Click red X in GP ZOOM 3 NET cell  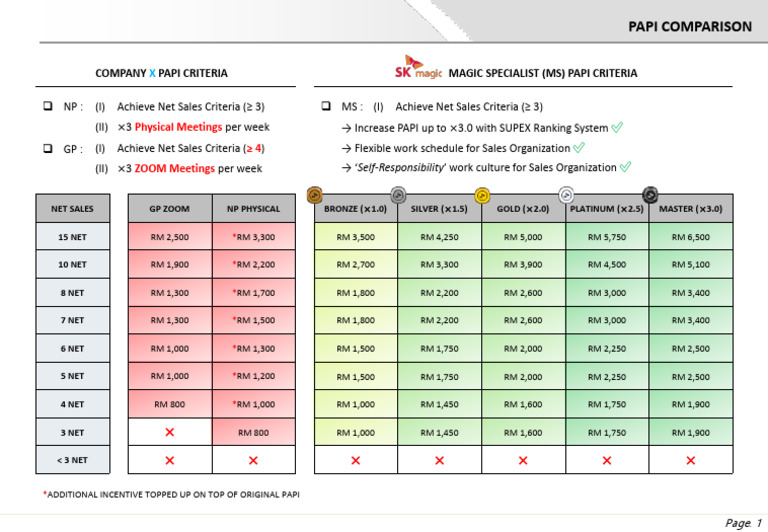coord(170,432)
